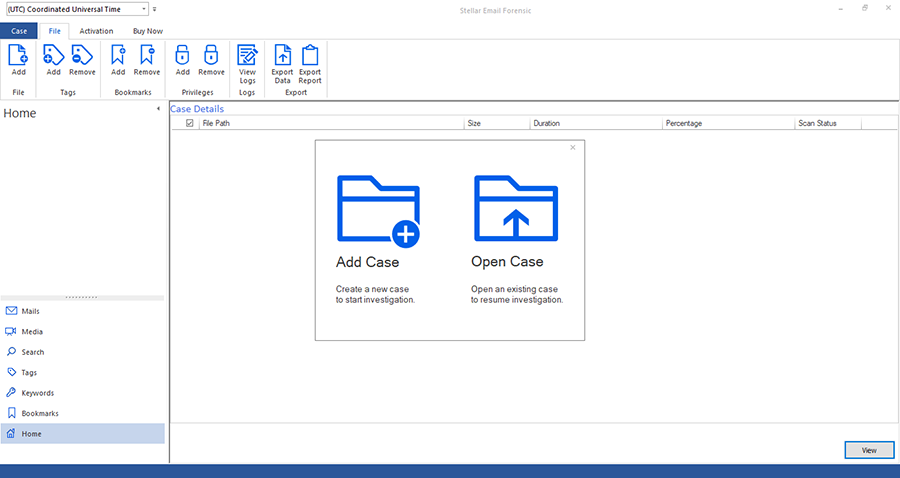Screen dimensions: 900x478
Task: Open Media in the sidebar
Action: click(x=83, y=332)
